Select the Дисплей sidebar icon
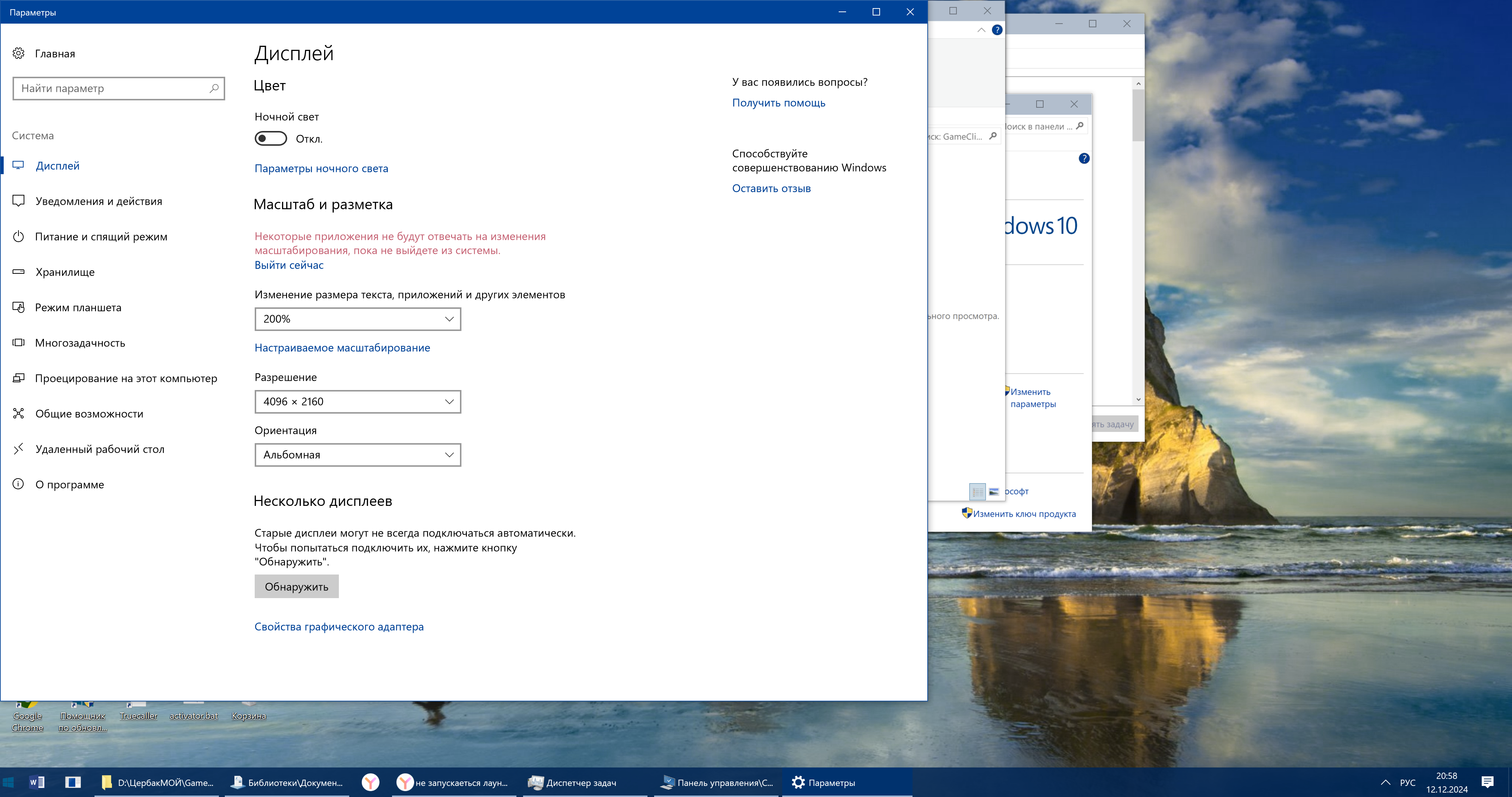 (18, 166)
